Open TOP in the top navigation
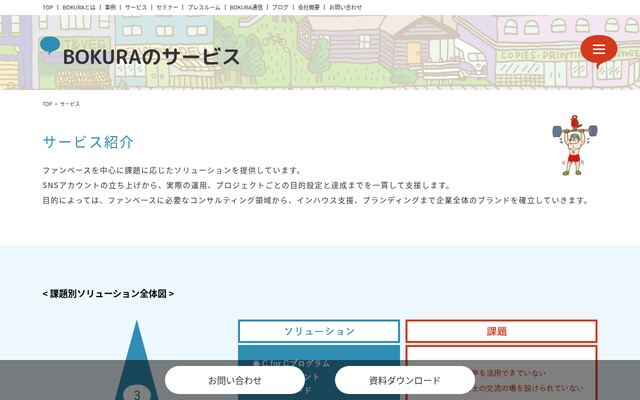This screenshot has width=640, height=400. pyautogui.click(x=48, y=7)
